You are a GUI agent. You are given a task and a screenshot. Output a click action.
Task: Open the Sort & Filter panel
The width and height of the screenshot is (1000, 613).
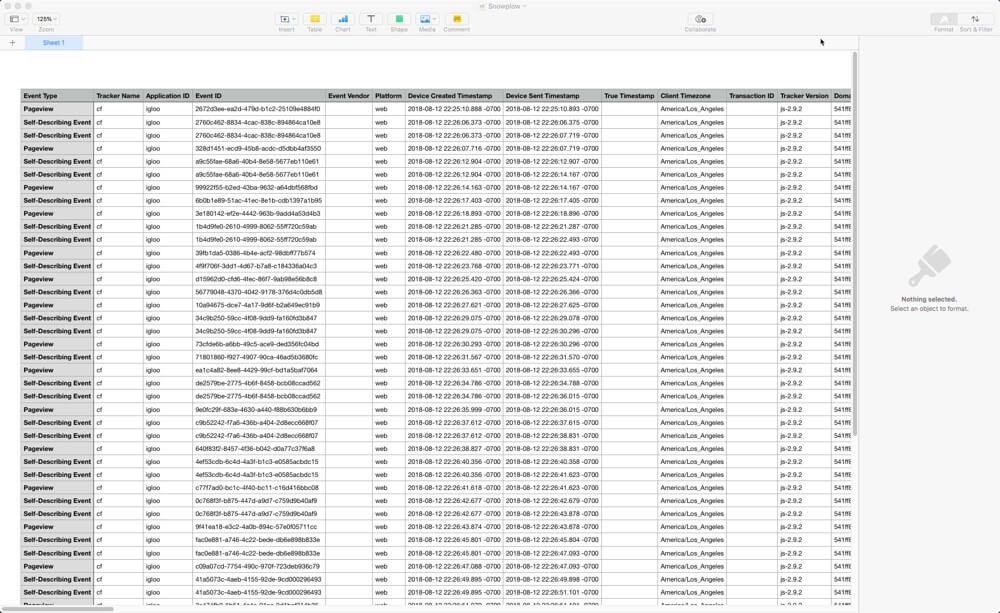click(x=975, y=19)
